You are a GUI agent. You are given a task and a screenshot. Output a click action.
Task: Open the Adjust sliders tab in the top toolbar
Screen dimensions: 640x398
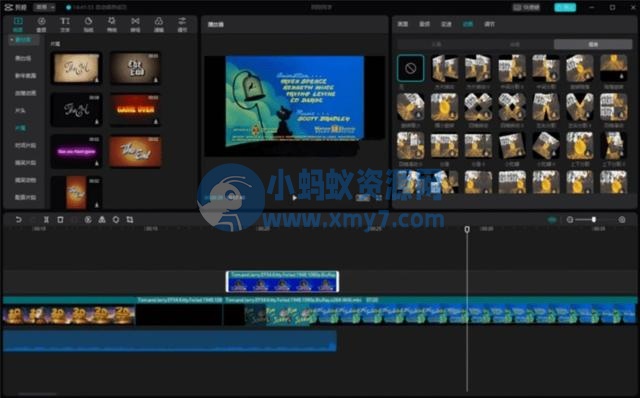(x=182, y=24)
